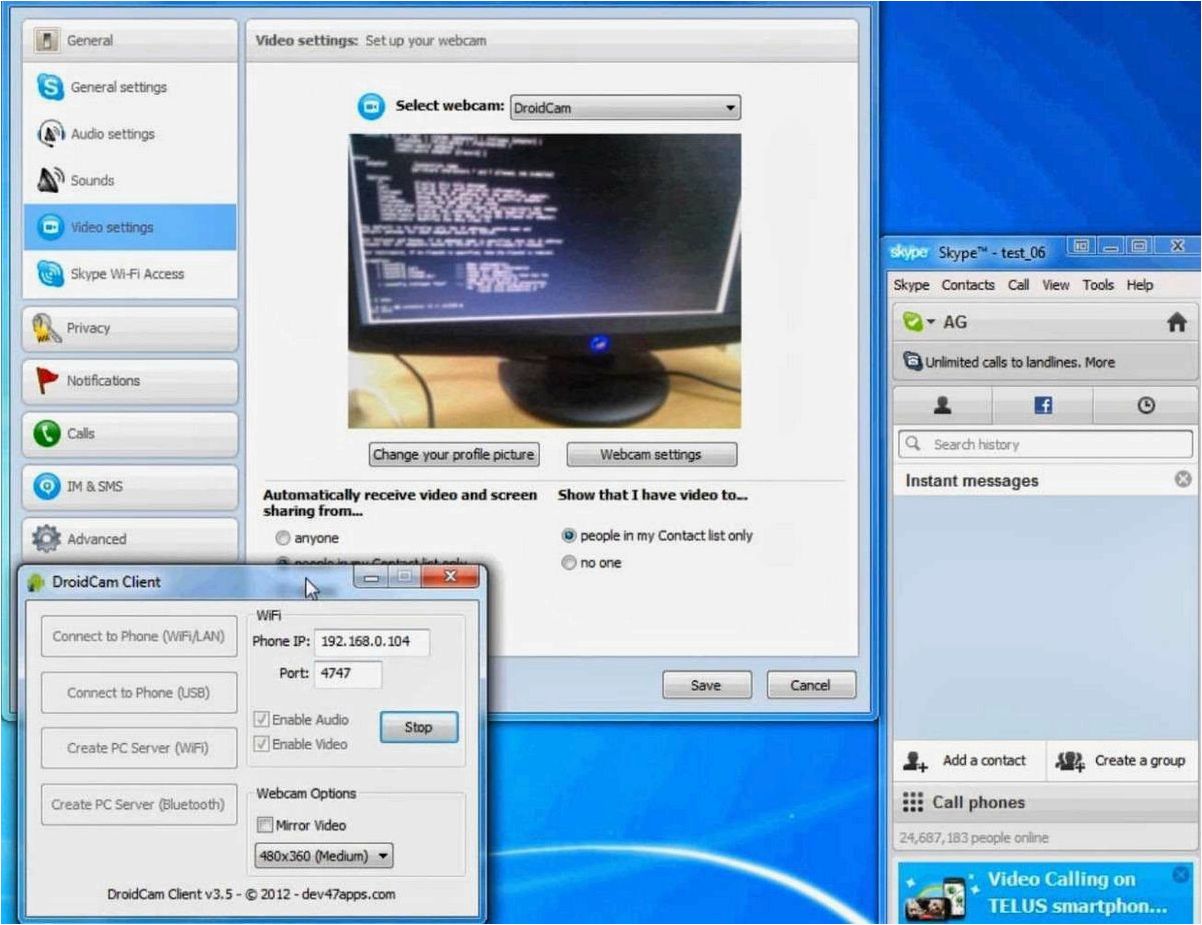Click Connect to Phone (WiFi/LAN) button
Screen dimensions: 1202x925
[139, 636]
